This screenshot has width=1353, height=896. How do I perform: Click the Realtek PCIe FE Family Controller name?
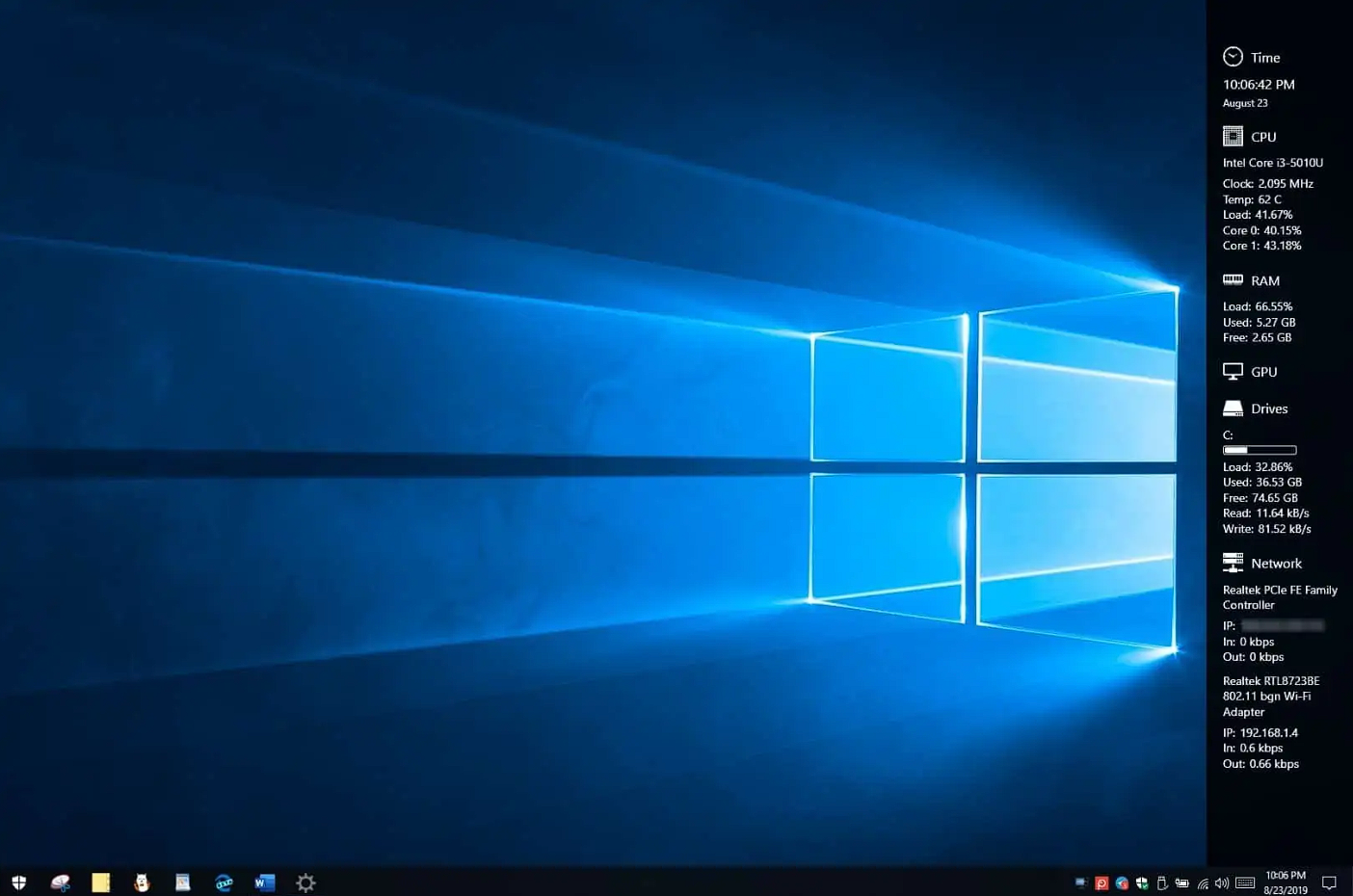[x=1280, y=597]
